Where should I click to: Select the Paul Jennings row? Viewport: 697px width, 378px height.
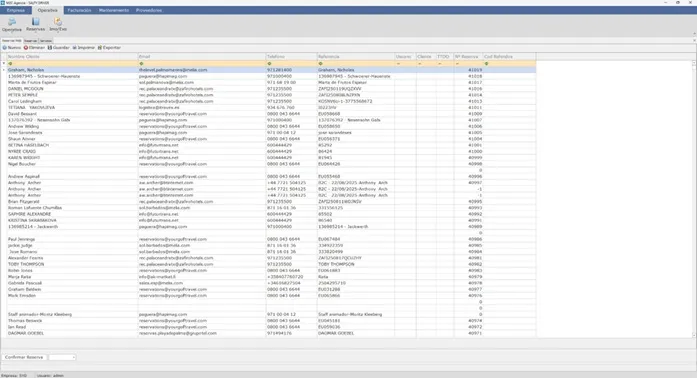tap(271, 239)
